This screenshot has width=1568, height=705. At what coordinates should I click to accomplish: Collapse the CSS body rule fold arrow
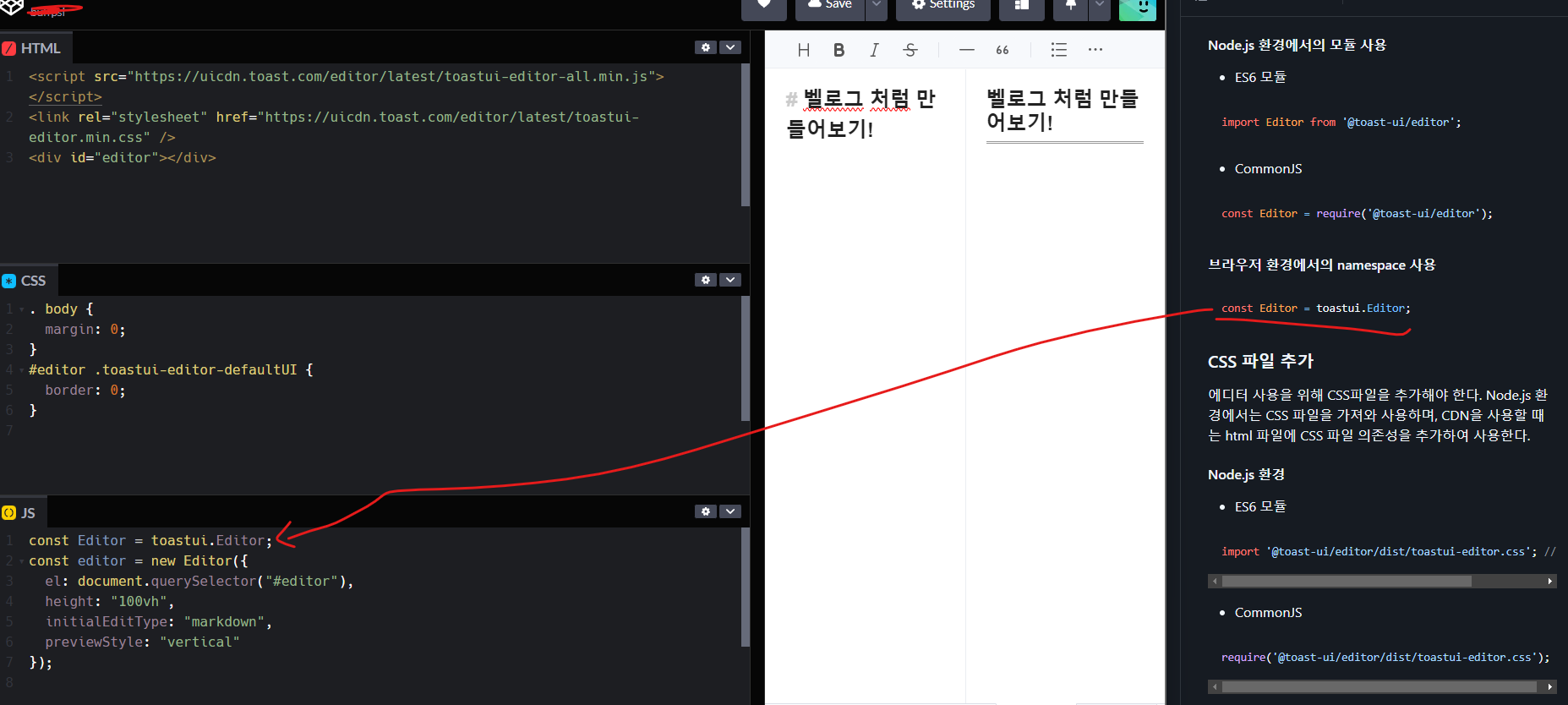pos(21,309)
